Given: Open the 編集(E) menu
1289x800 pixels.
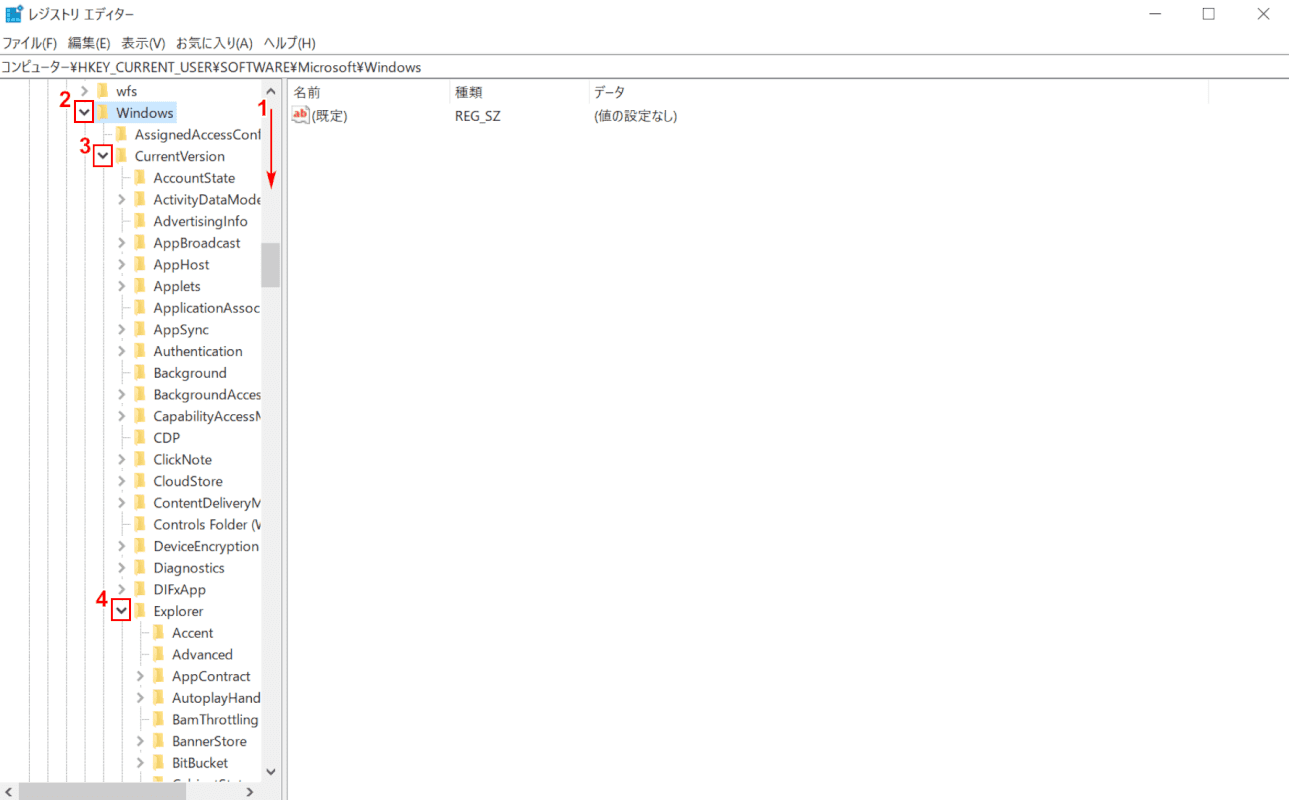Looking at the screenshot, I should click(x=89, y=43).
